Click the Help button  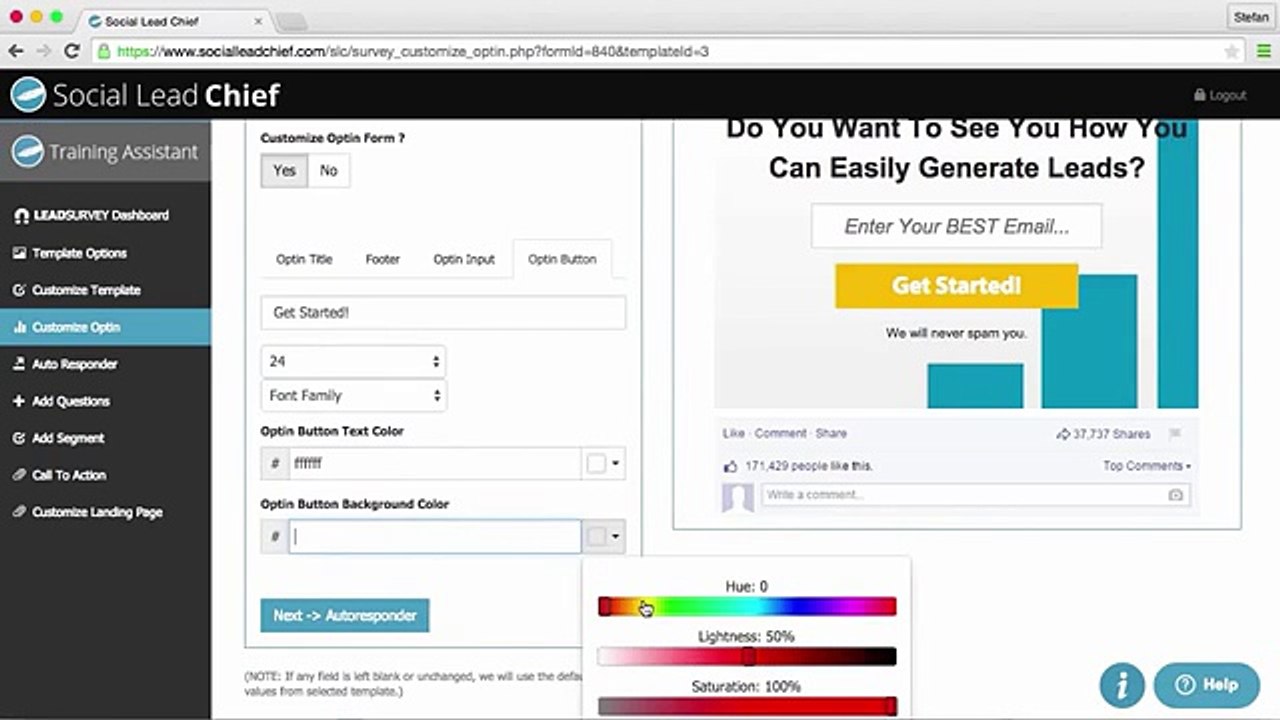coord(1206,685)
